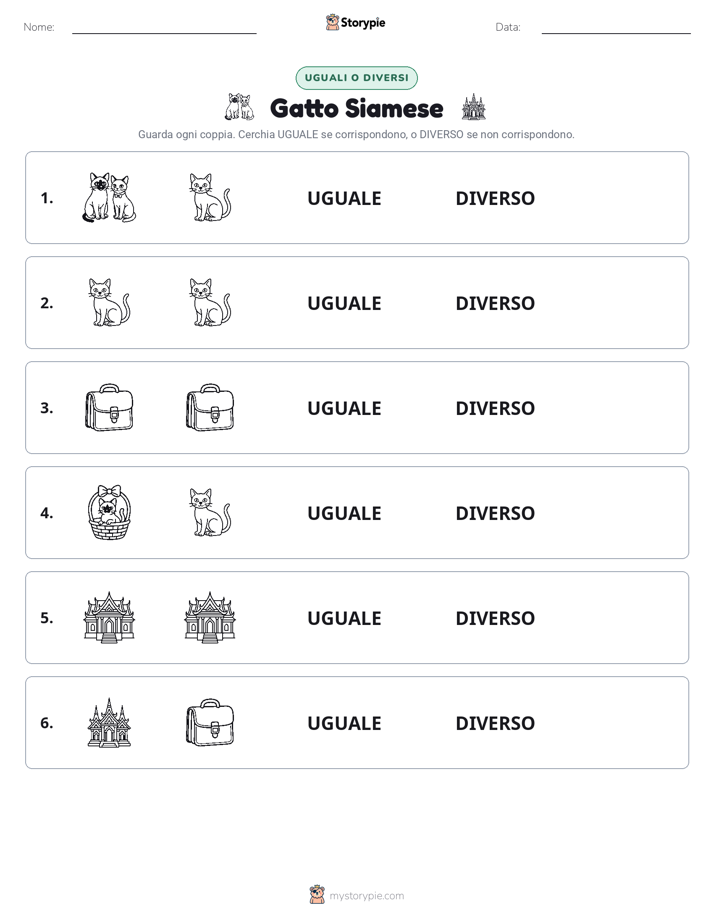Select DIVERSO in row 6
714x924 pixels.
click(495, 723)
